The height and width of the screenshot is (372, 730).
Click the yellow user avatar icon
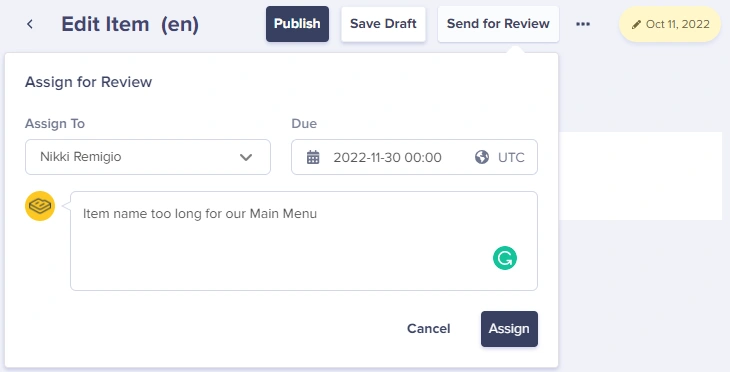[40, 206]
